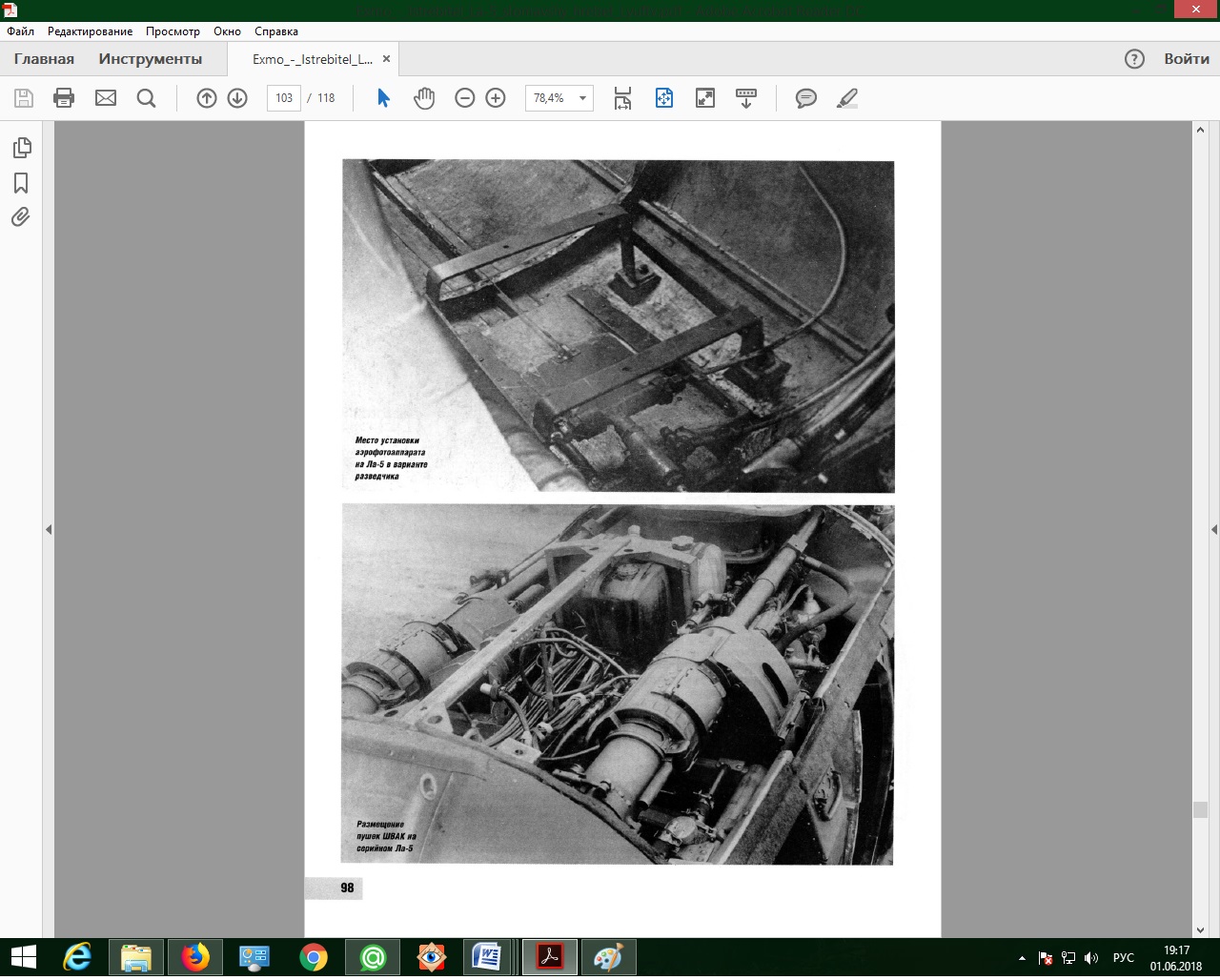
Task: Open the Редактирование menu
Action: 90,31
